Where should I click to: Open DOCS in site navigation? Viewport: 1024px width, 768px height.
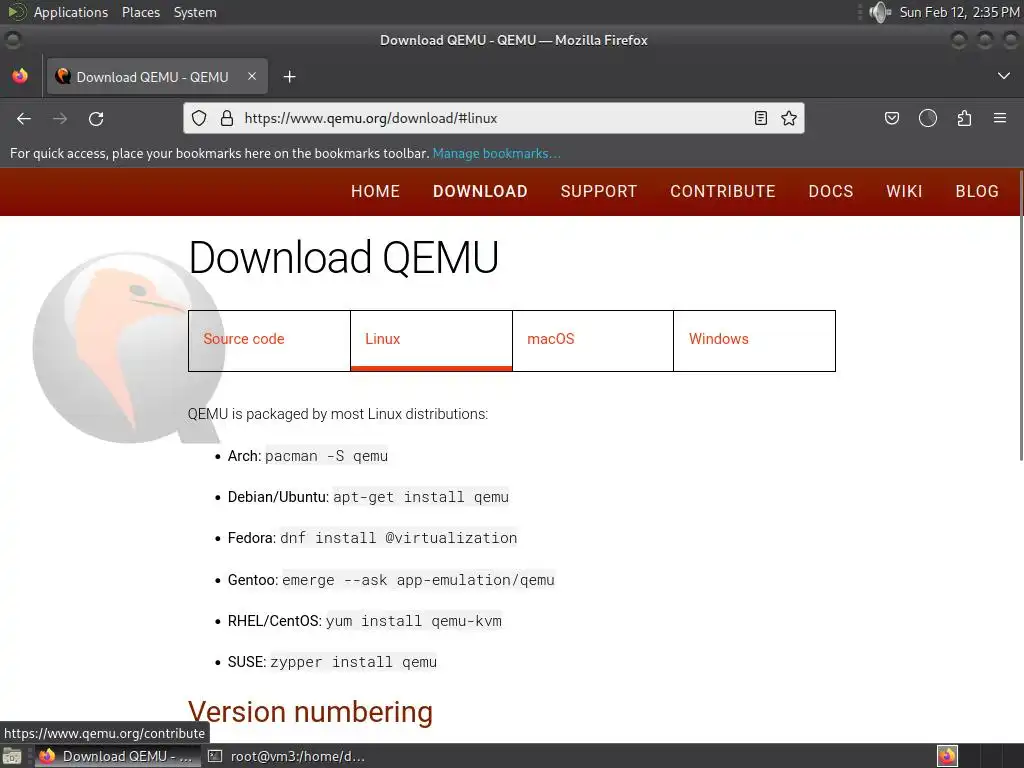(831, 191)
